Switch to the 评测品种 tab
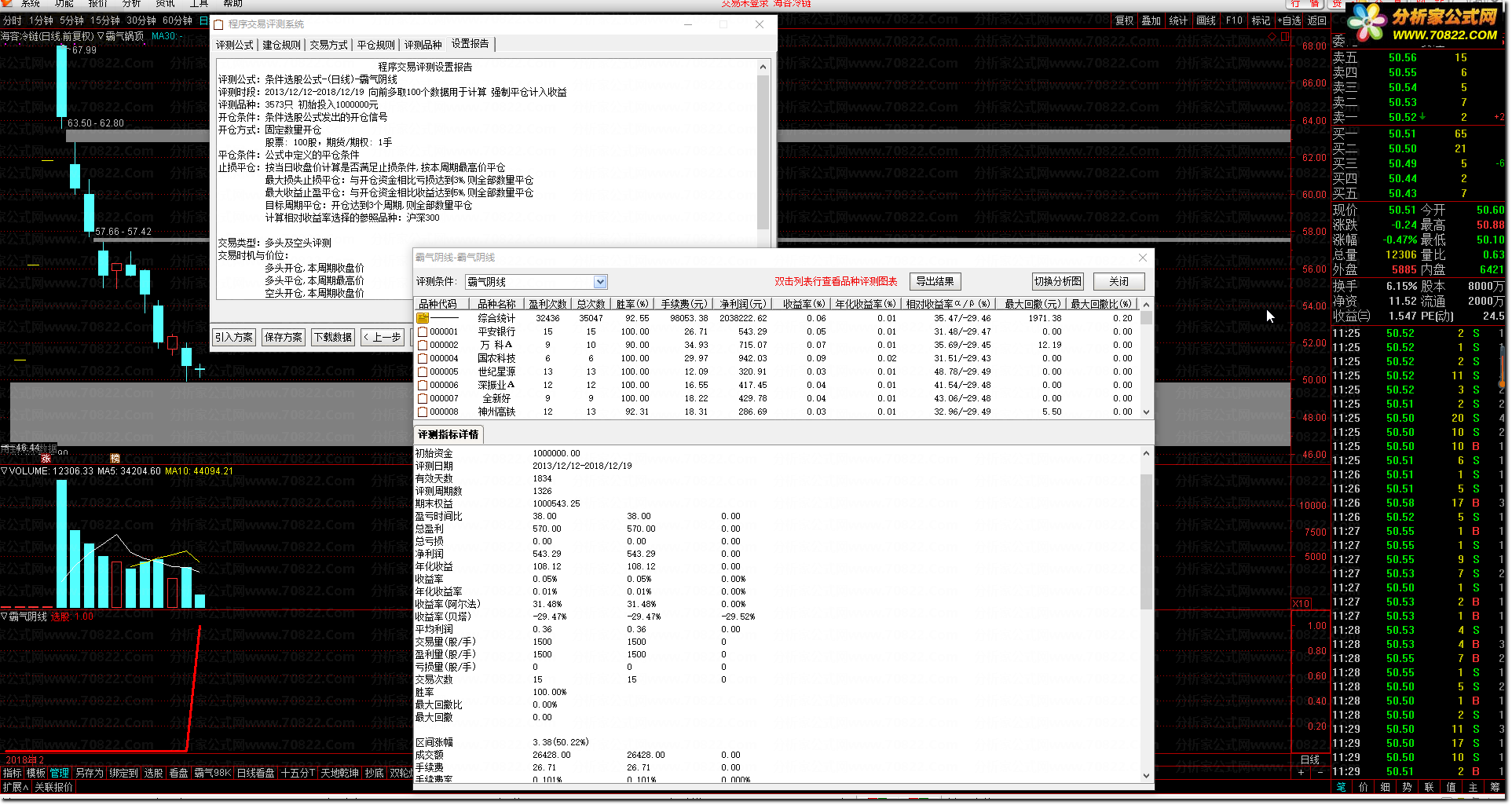Screen dimensions: 1512x805 tap(423, 46)
